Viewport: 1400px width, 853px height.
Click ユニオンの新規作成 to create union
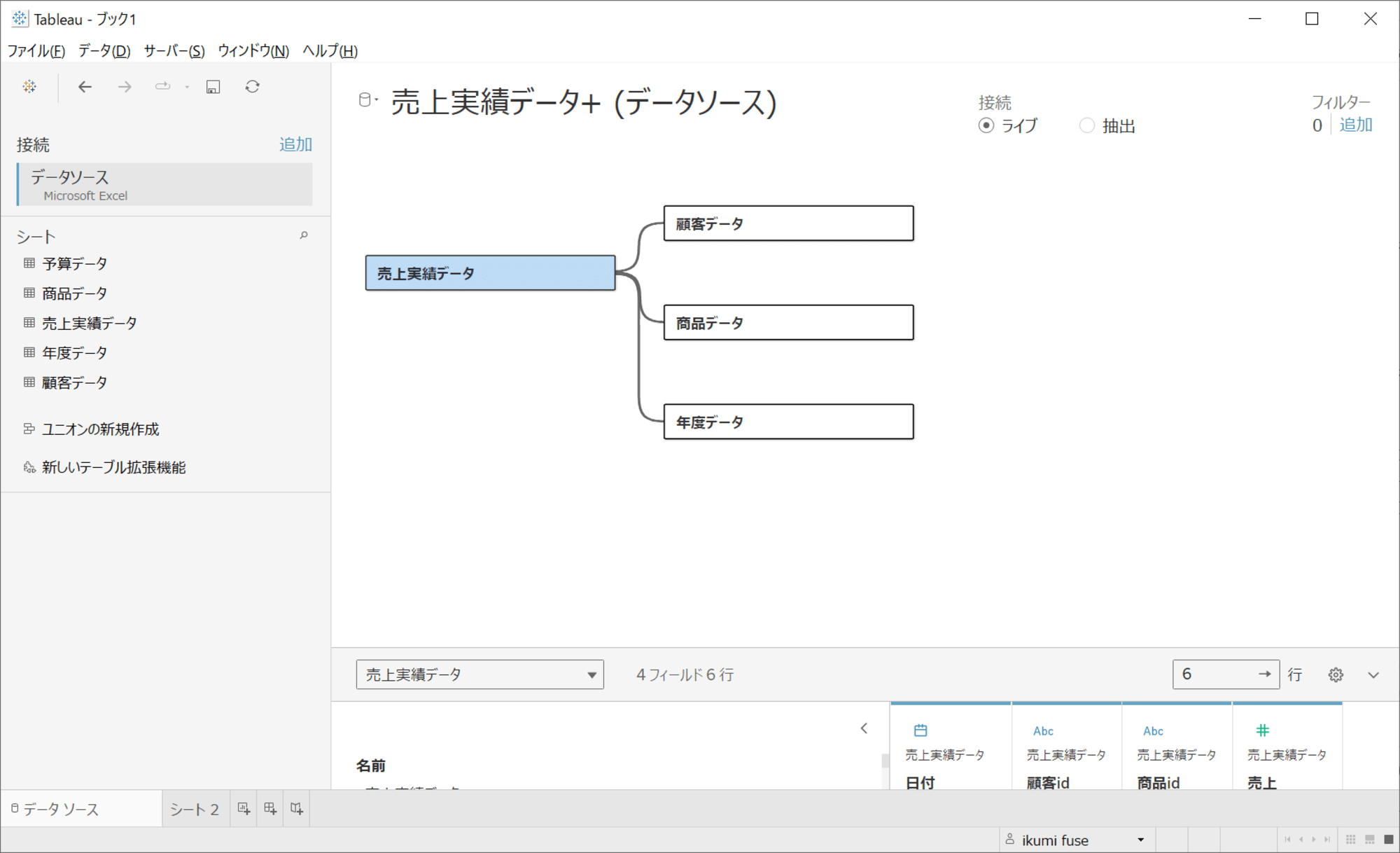(101, 429)
